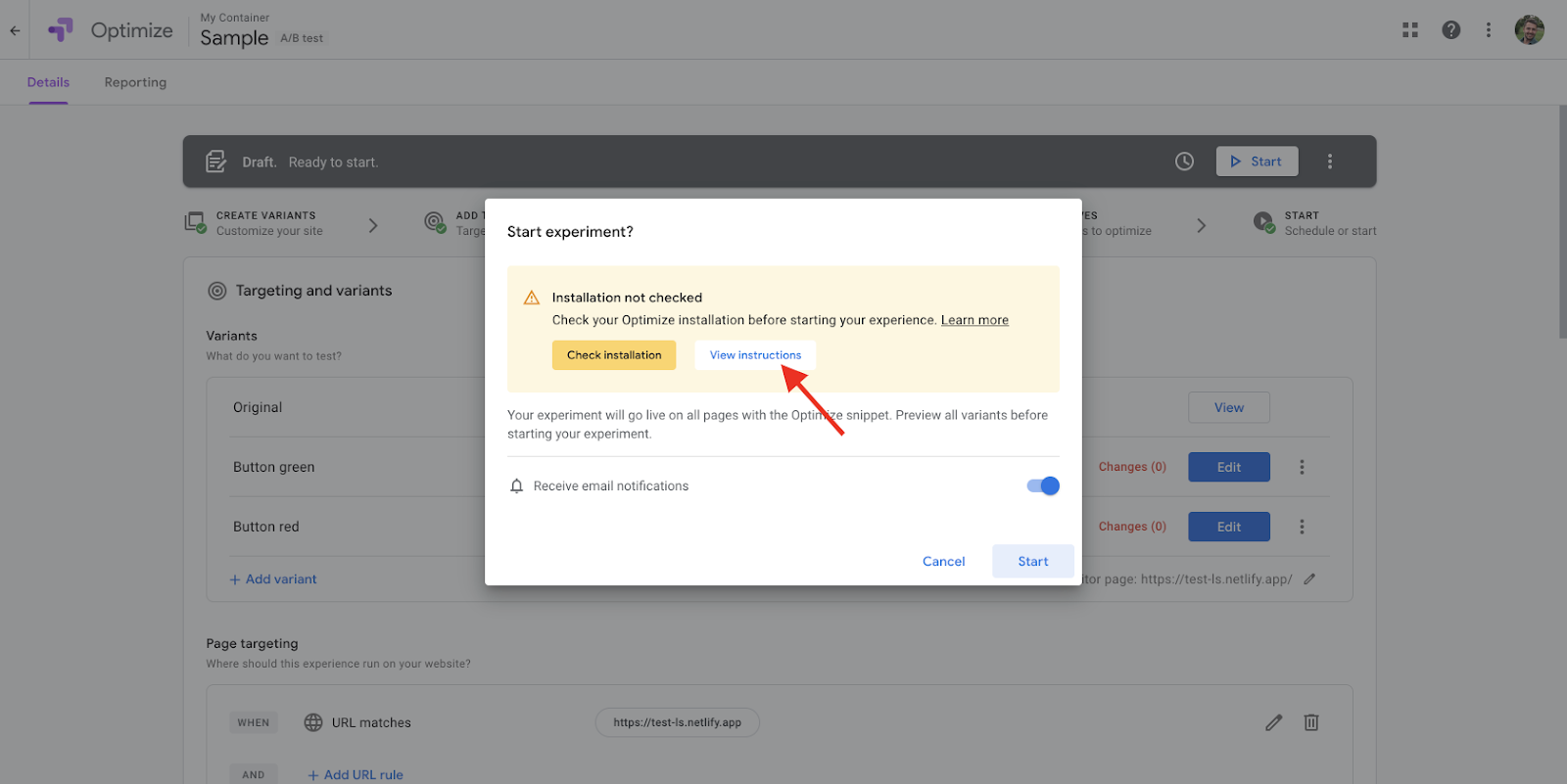The height and width of the screenshot is (784, 1567).
Task: Click the Start step play icon
Action: click(x=1264, y=223)
